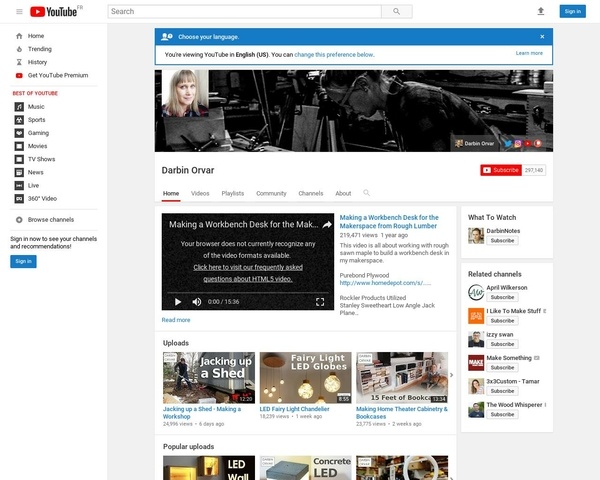The width and height of the screenshot is (600, 480).
Task: Open Trending from the sidebar
Action: pyautogui.click(x=40, y=49)
